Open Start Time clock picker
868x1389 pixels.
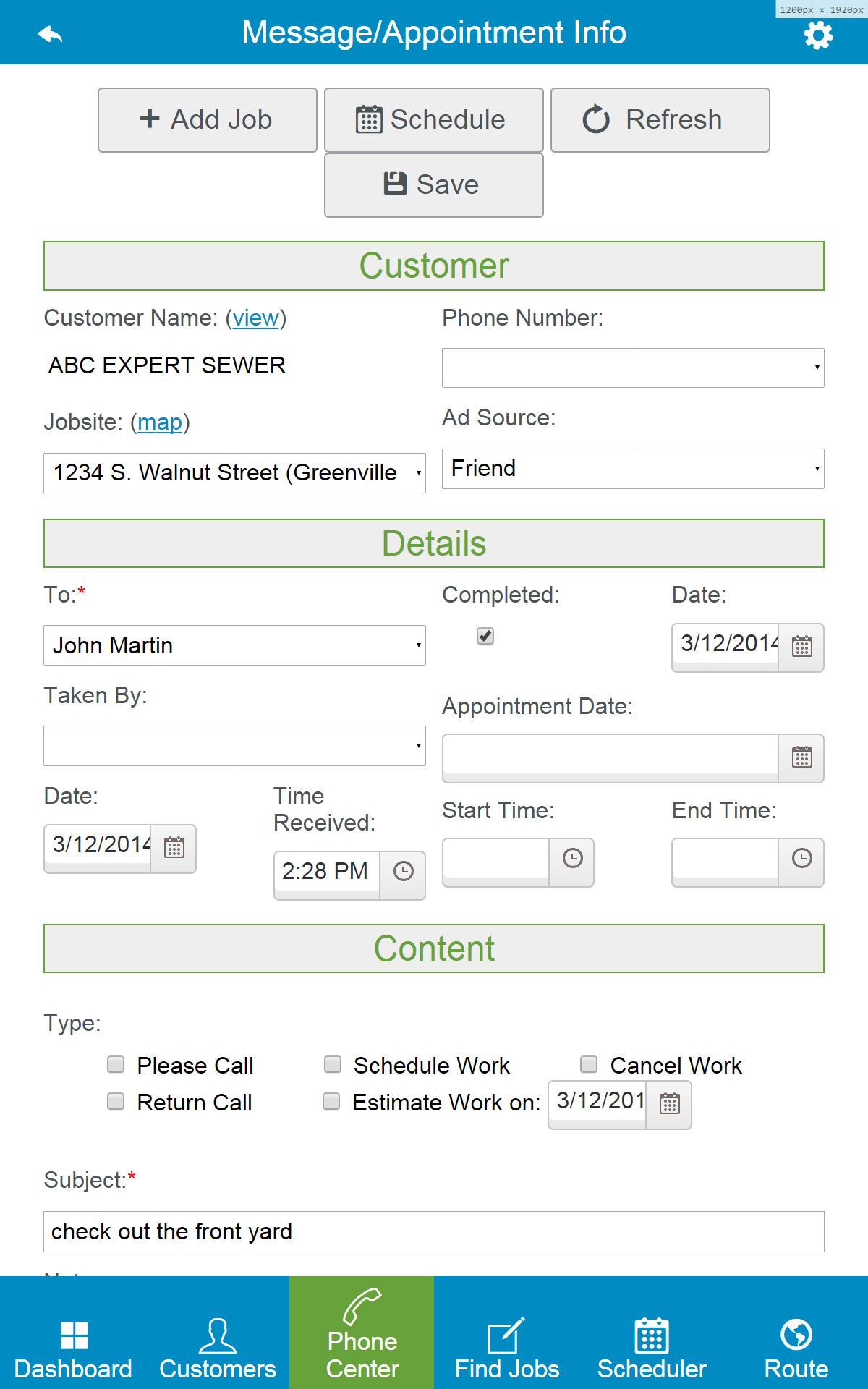pos(572,859)
